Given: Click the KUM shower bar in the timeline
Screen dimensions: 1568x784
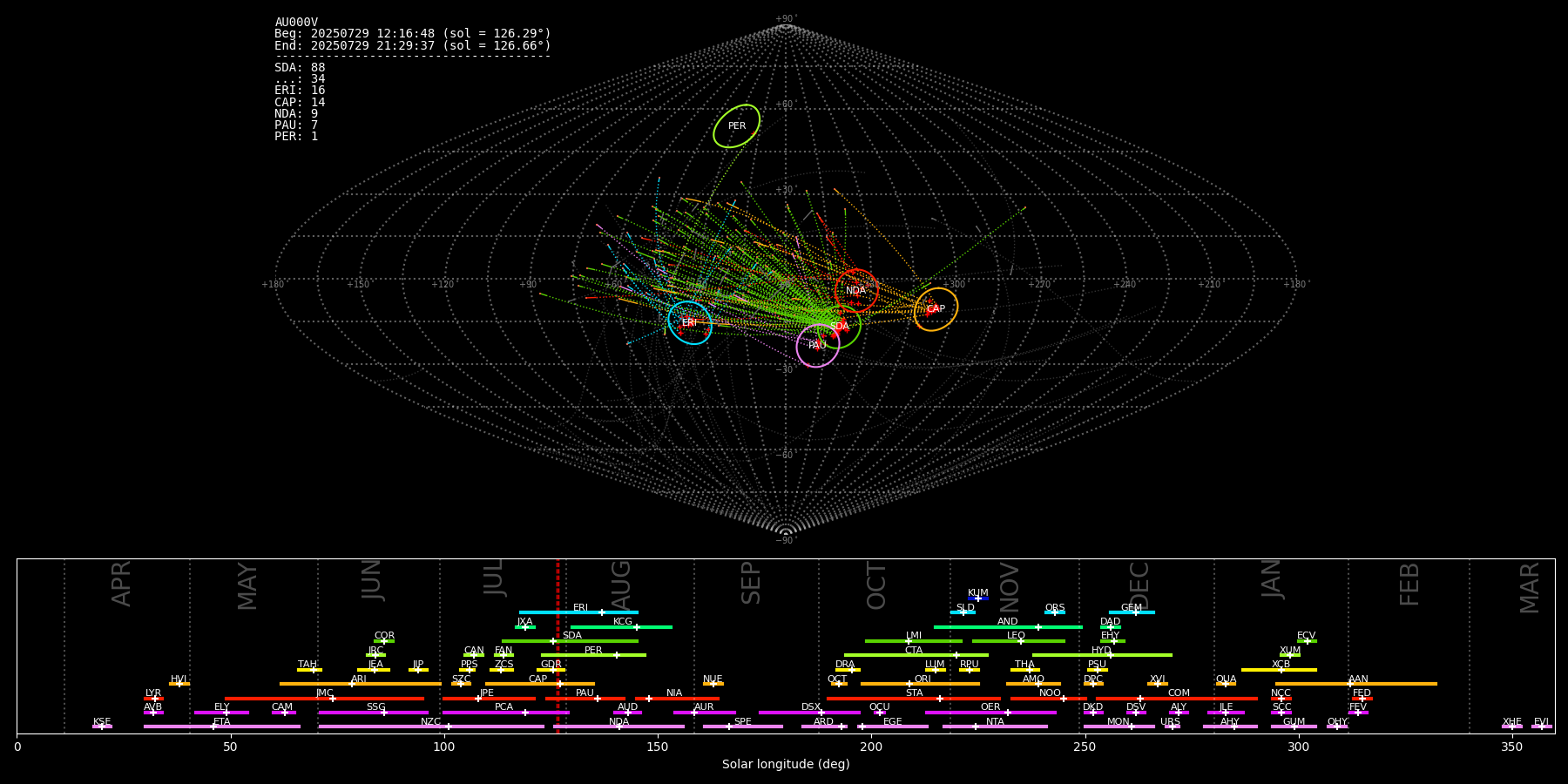Looking at the screenshot, I should [977, 598].
